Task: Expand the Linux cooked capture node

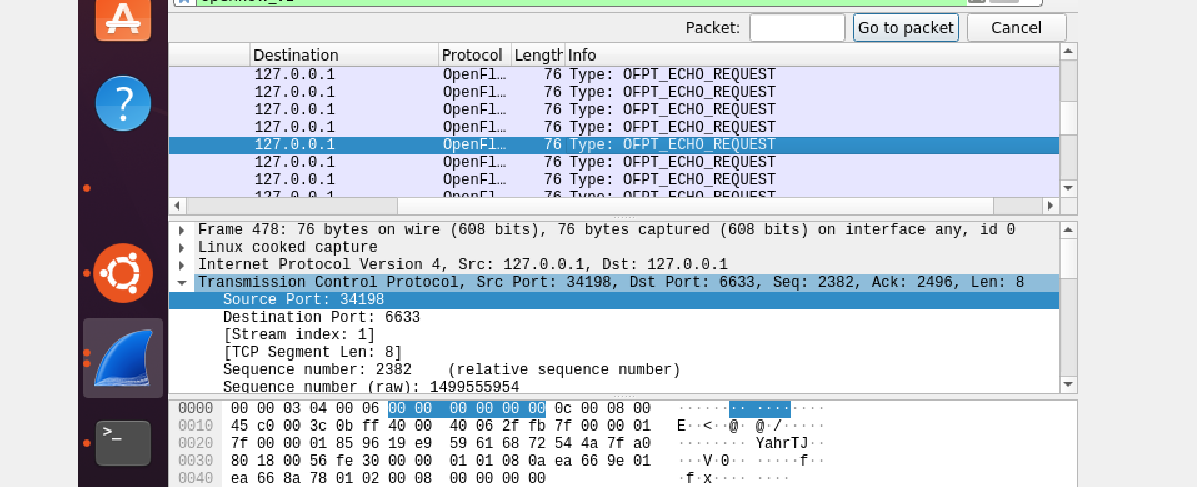Action: click(182, 247)
